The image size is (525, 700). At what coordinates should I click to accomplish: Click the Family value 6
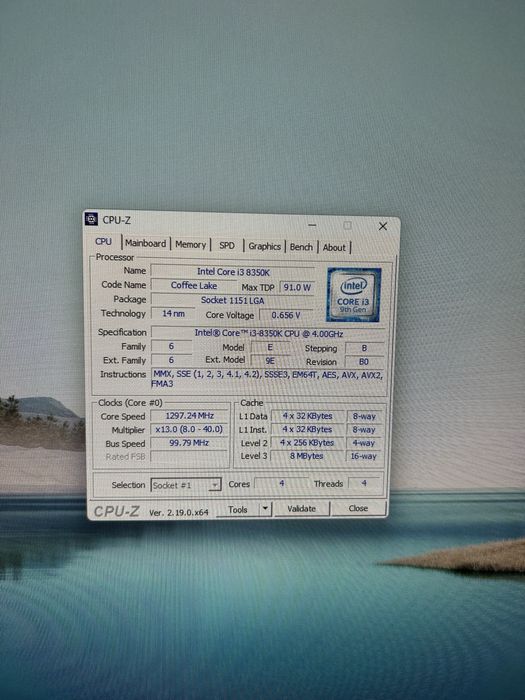pos(171,346)
